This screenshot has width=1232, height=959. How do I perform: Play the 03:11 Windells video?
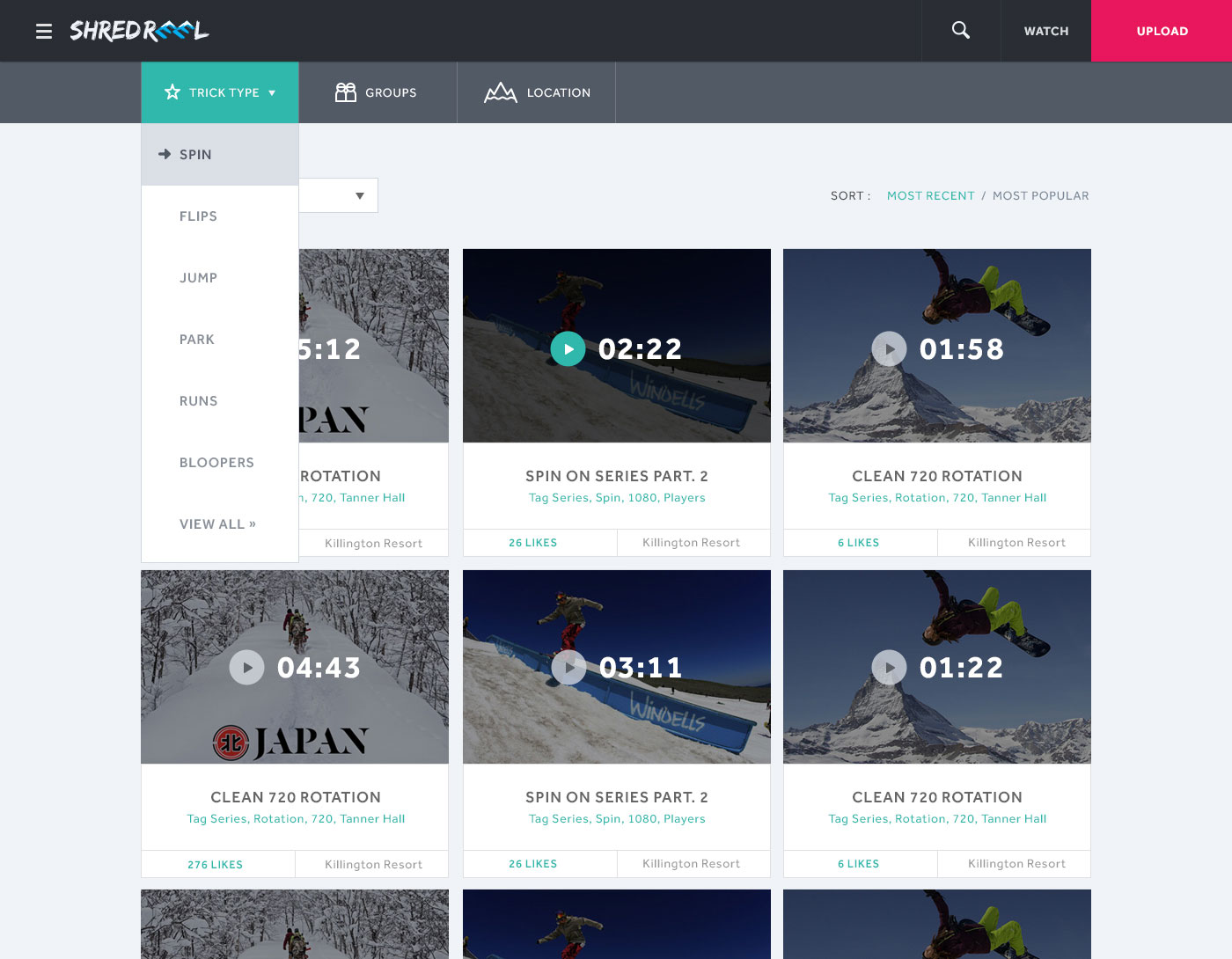coord(568,668)
